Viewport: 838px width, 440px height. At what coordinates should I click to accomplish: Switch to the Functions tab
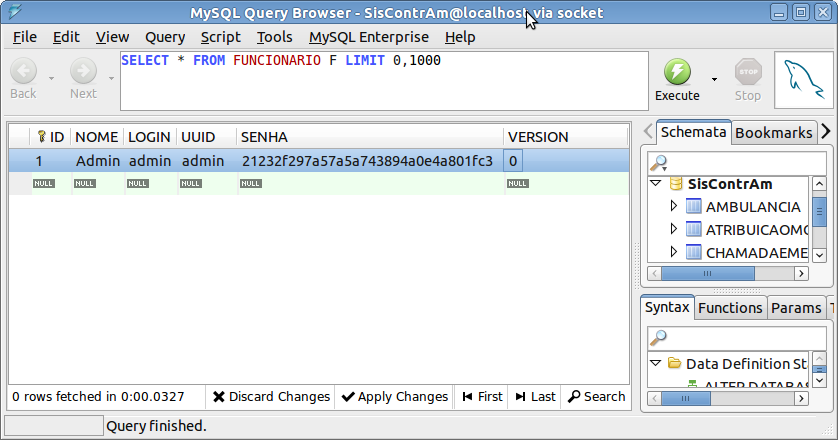coord(730,308)
